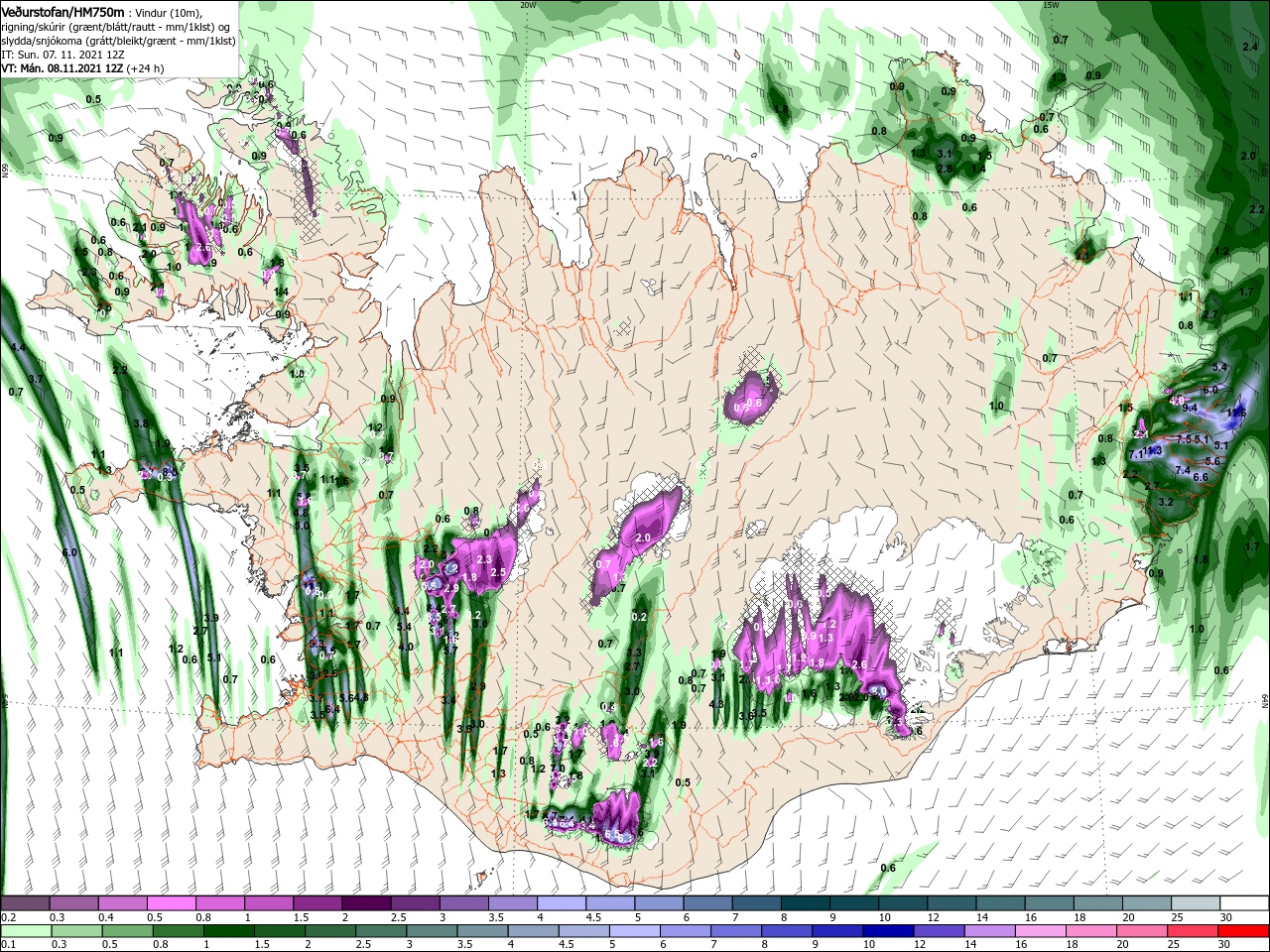Viewport: 1270px width, 952px height.
Task: Click the 'IT: Sun. 07. 11. 2021 12Z' line
Action: point(62,54)
